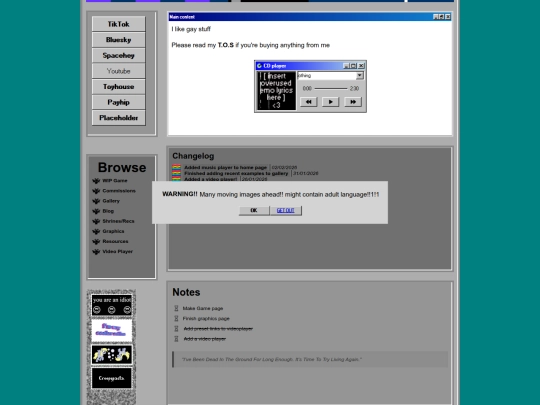This screenshot has height=405, width=540.
Task: Open Resources in Browse
Action: [115, 241]
